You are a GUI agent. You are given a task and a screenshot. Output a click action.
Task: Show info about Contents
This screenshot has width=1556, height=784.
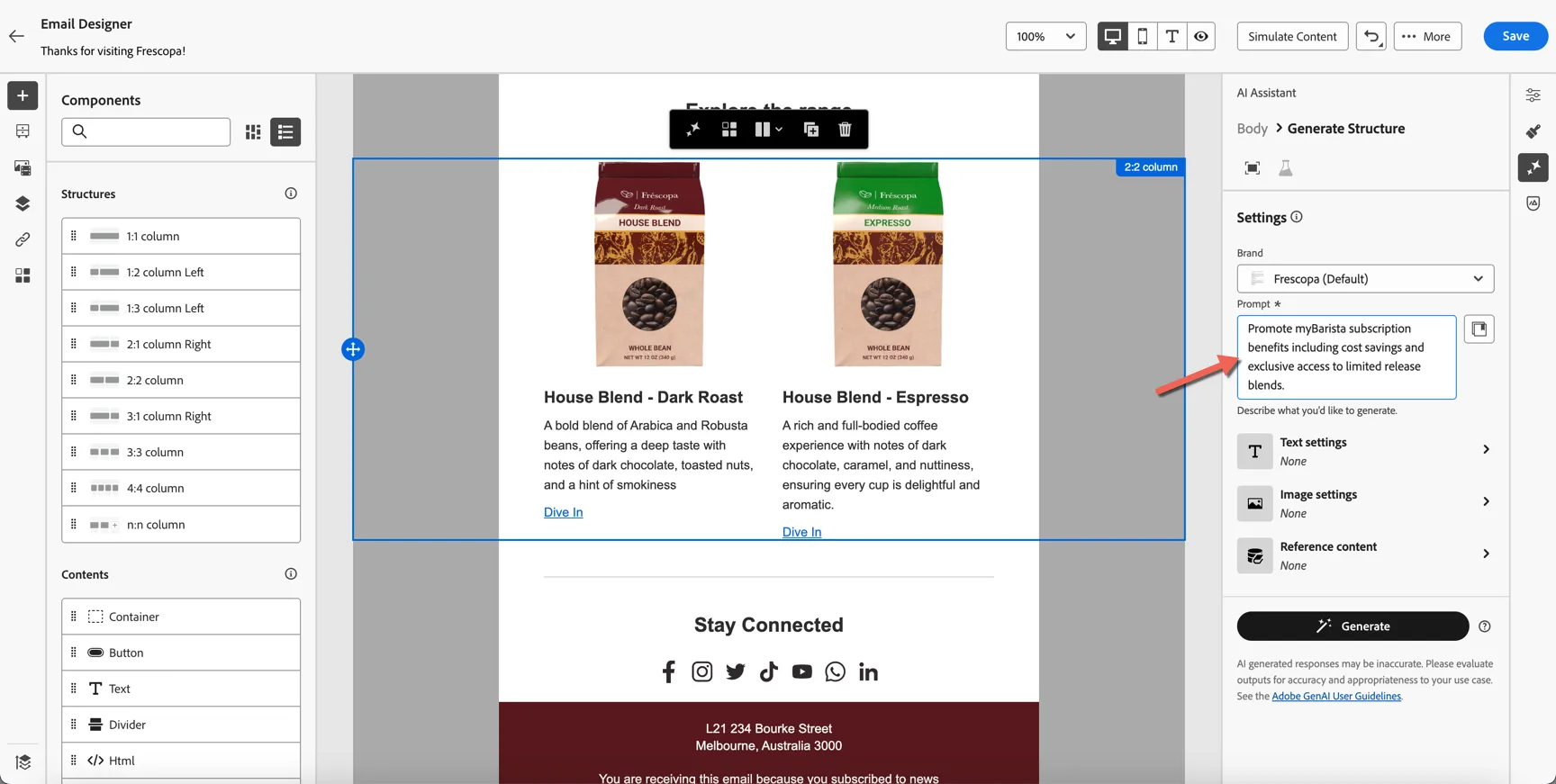291,574
